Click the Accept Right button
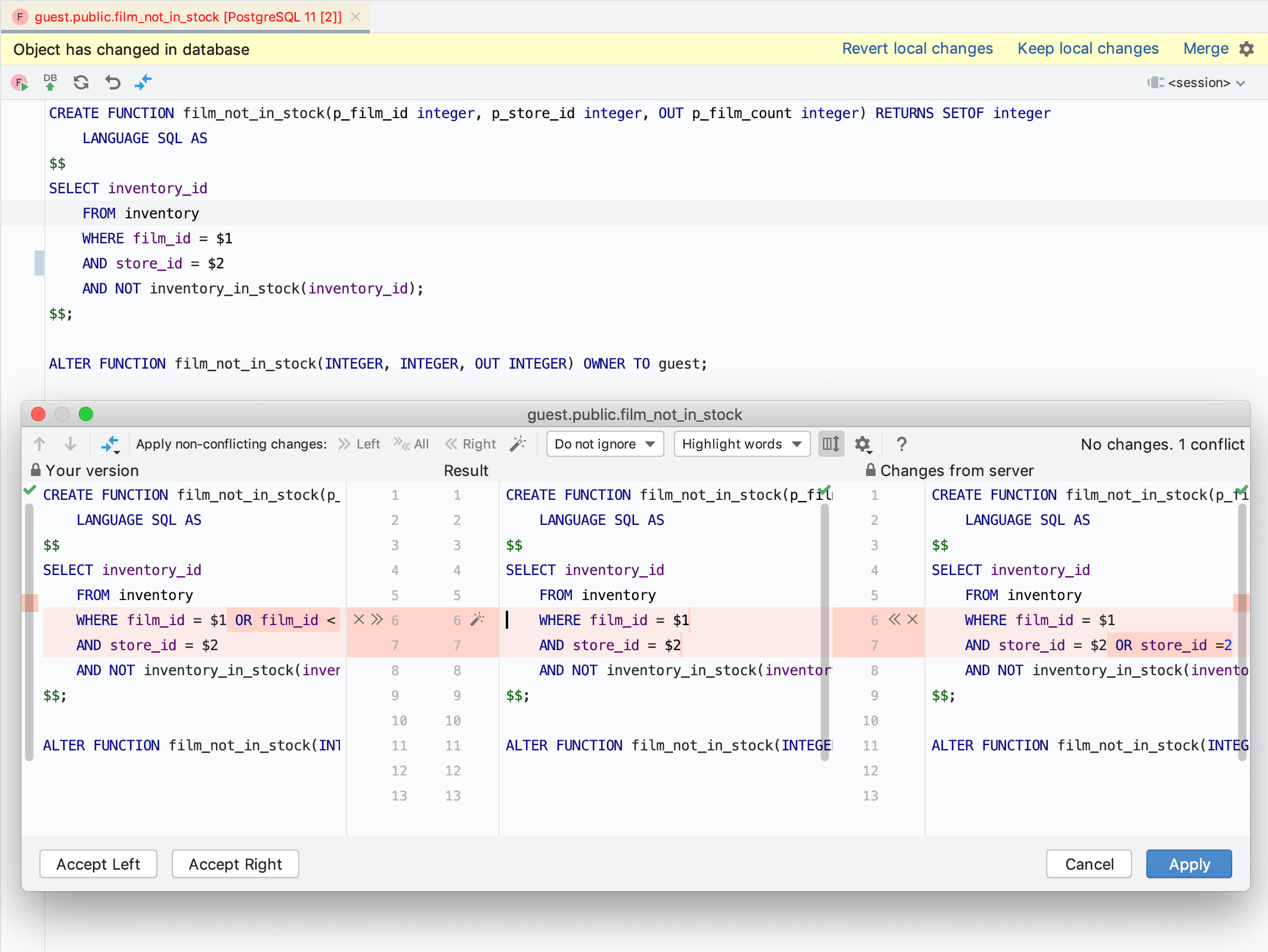 [x=235, y=864]
